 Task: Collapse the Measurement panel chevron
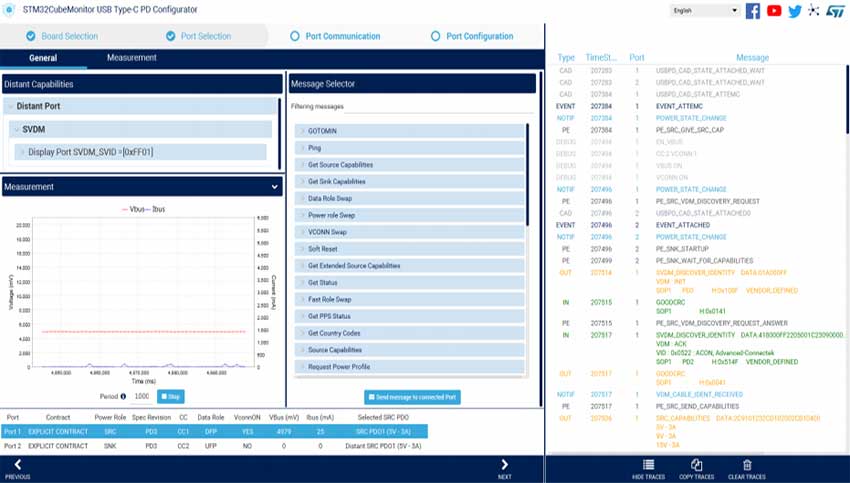pos(275,186)
